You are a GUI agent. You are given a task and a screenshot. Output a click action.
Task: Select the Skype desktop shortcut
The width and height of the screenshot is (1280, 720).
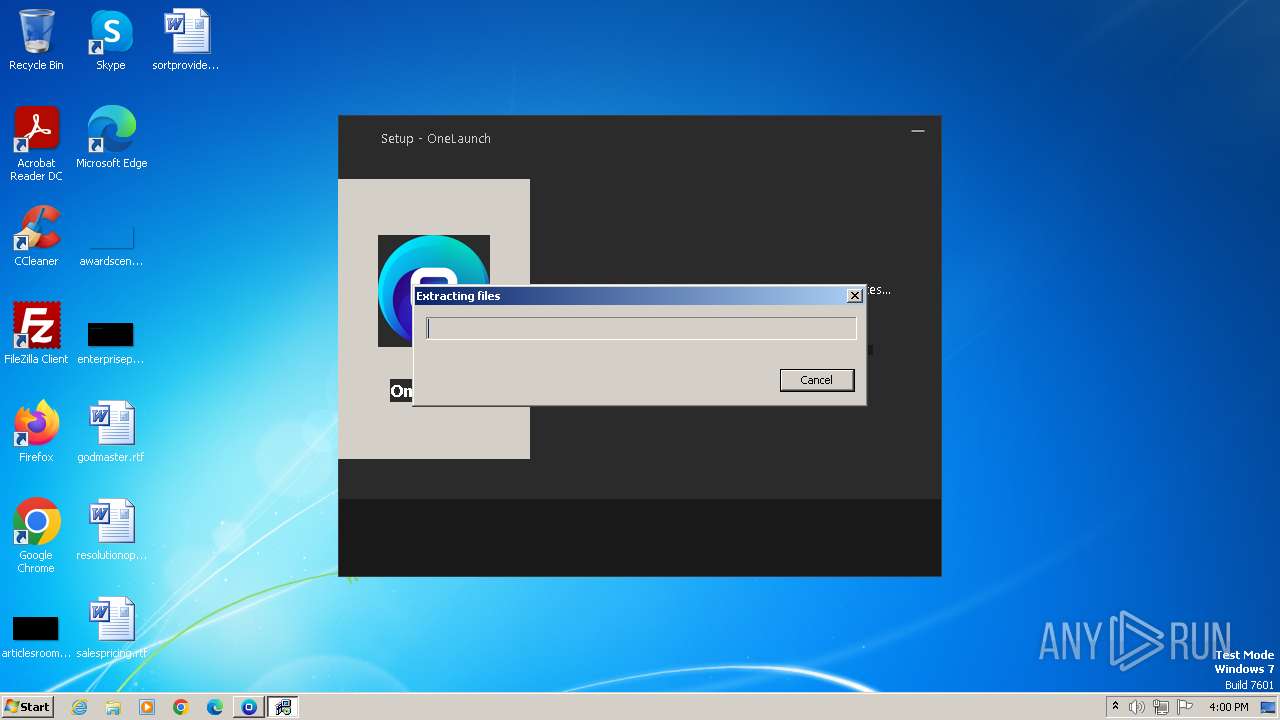[111, 40]
